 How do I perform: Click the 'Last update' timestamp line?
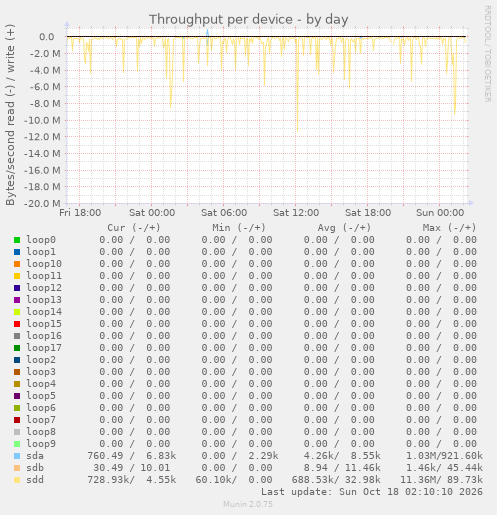[372, 492]
